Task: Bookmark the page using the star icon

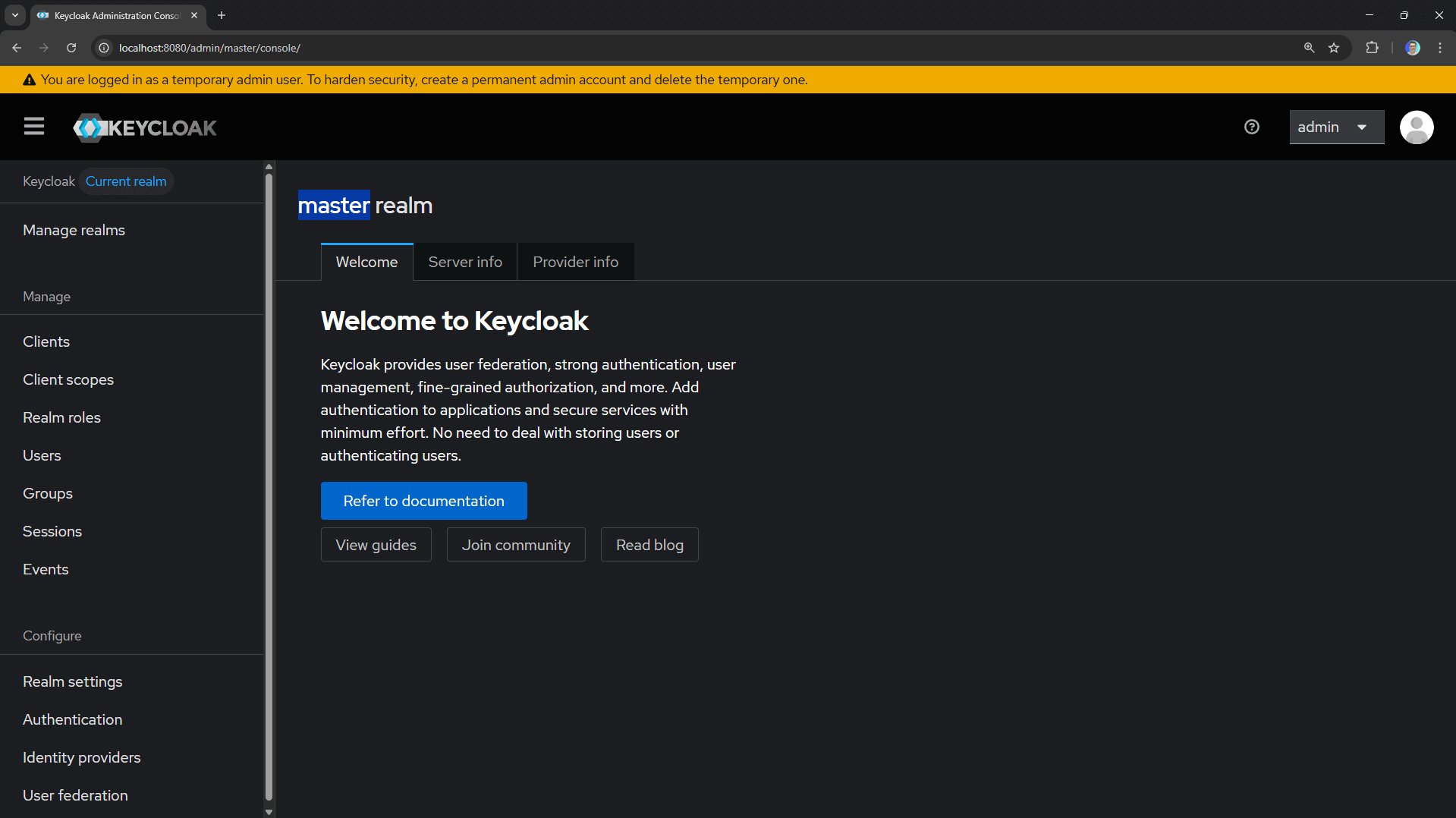Action: (x=1335, y=47)
